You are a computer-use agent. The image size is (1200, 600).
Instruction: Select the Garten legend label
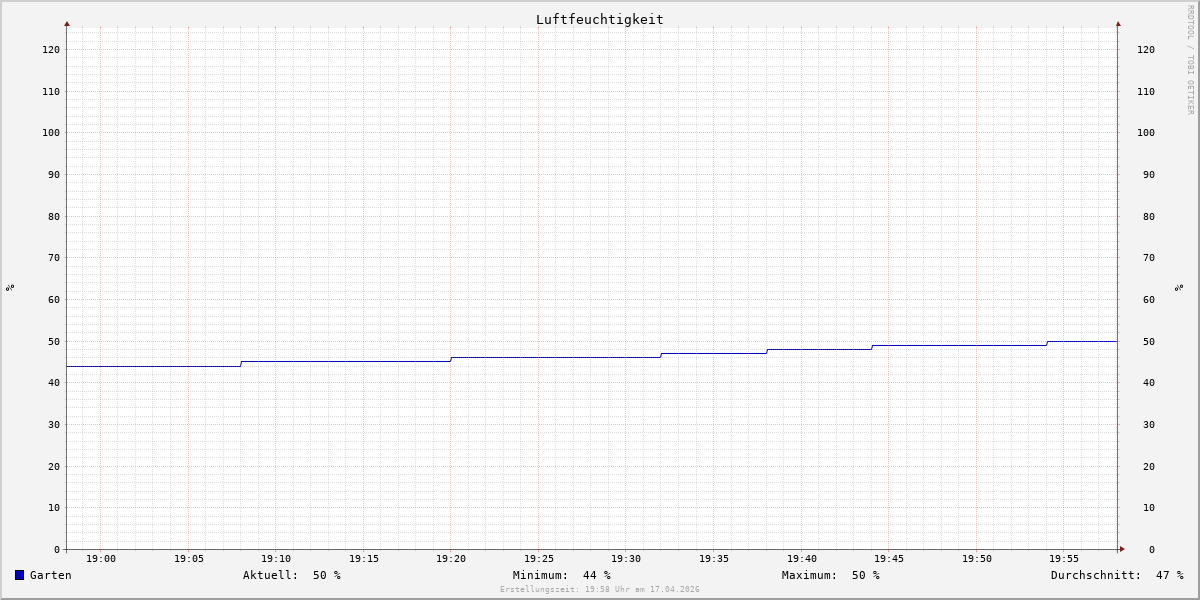[50, 575]
